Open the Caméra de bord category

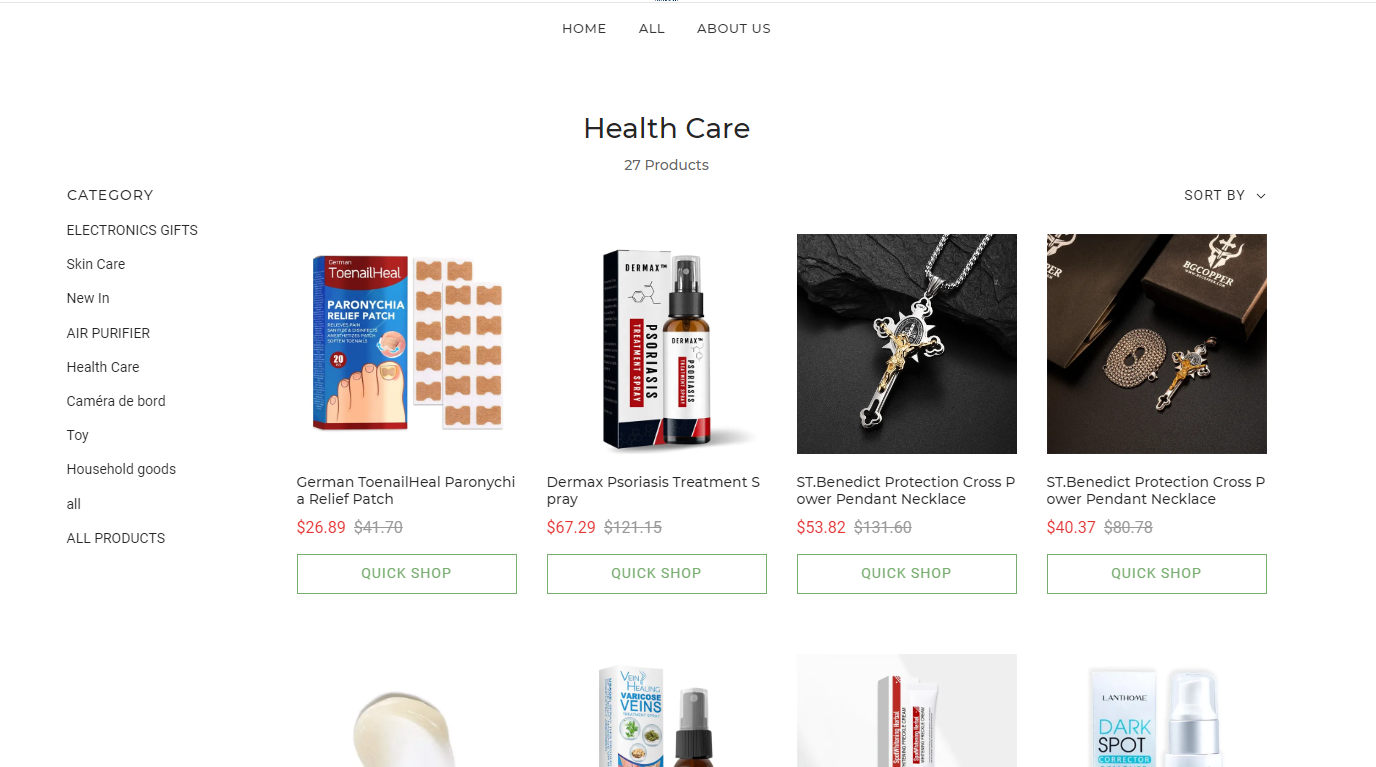[116, 401]
